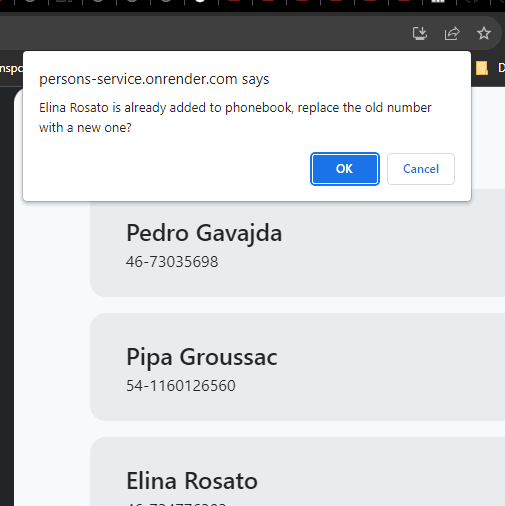Screen dimensions: 505x506
Task: Dismiss the replace-number dialog with Cancel
Action: click(421, 169)
